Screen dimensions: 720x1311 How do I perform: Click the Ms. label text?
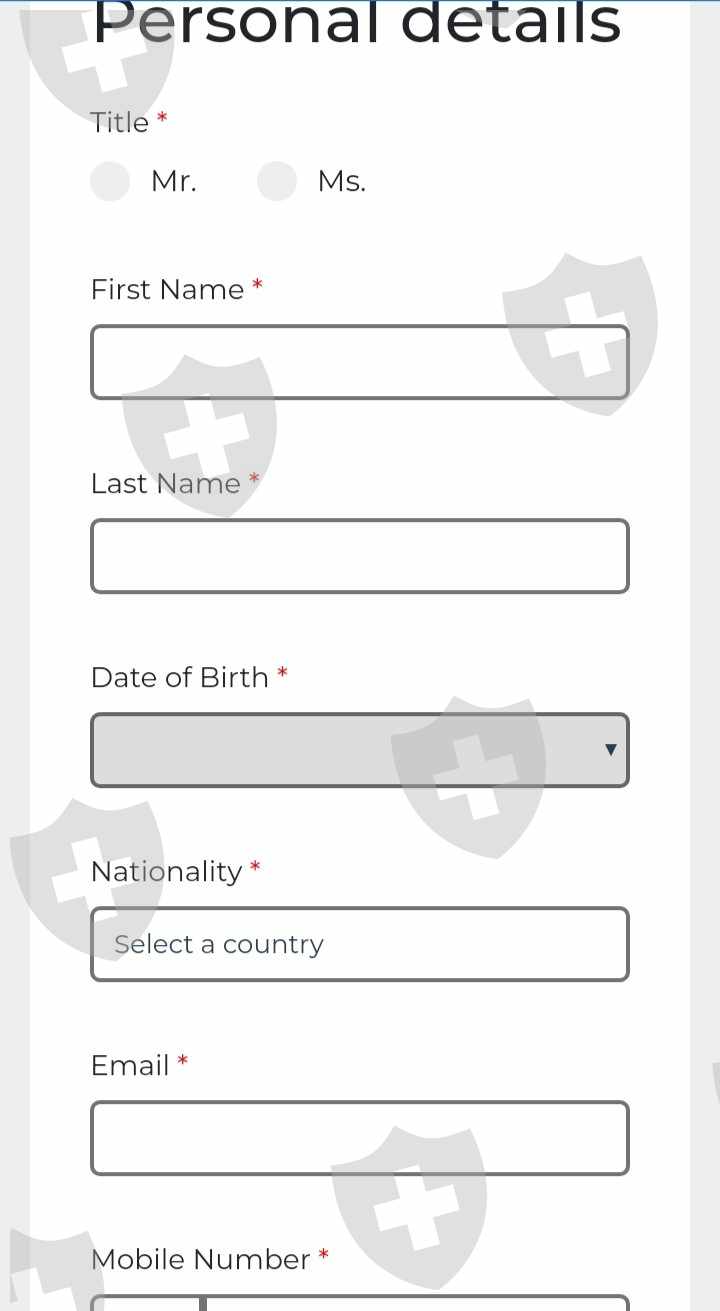[341, 182]
